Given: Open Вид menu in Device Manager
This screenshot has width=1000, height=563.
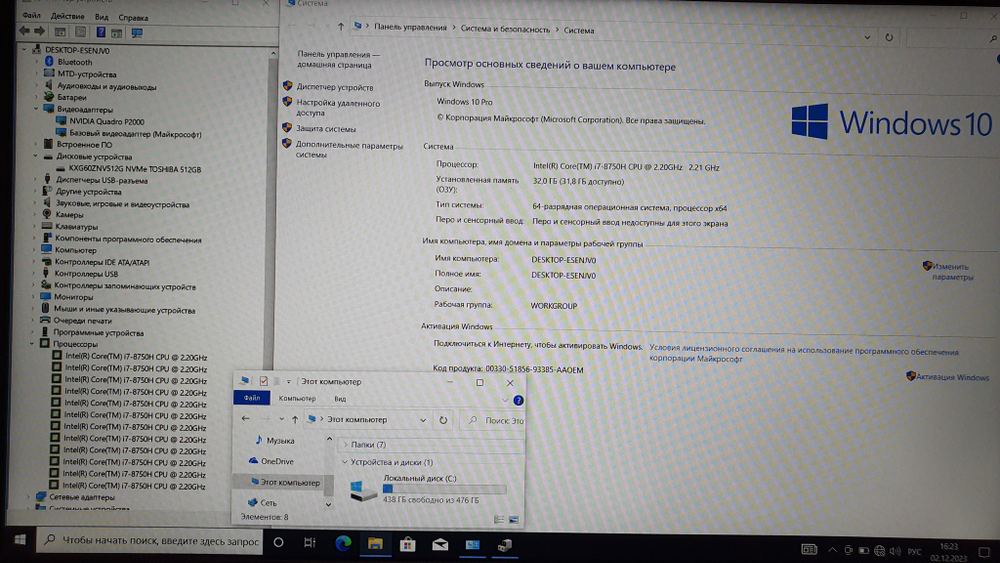Looking at the screenshot, I should [101, 17].
